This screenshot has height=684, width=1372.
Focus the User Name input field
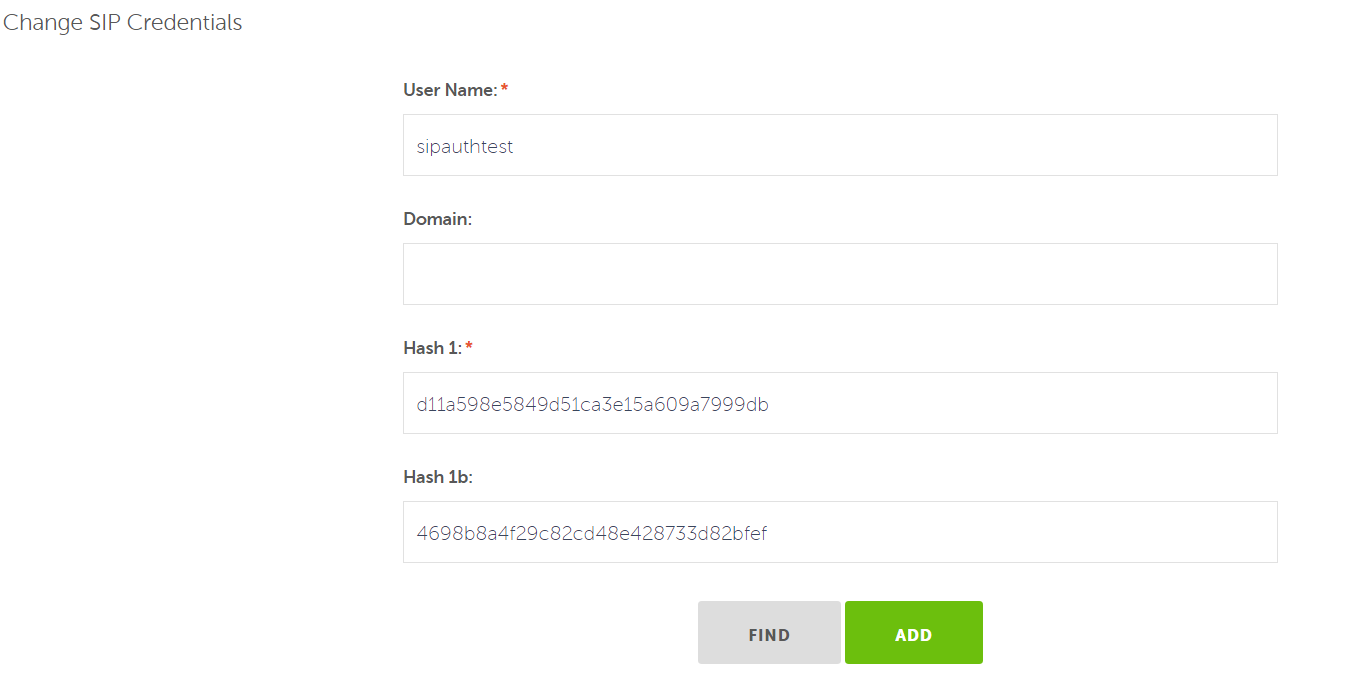(x=840, y=145)
